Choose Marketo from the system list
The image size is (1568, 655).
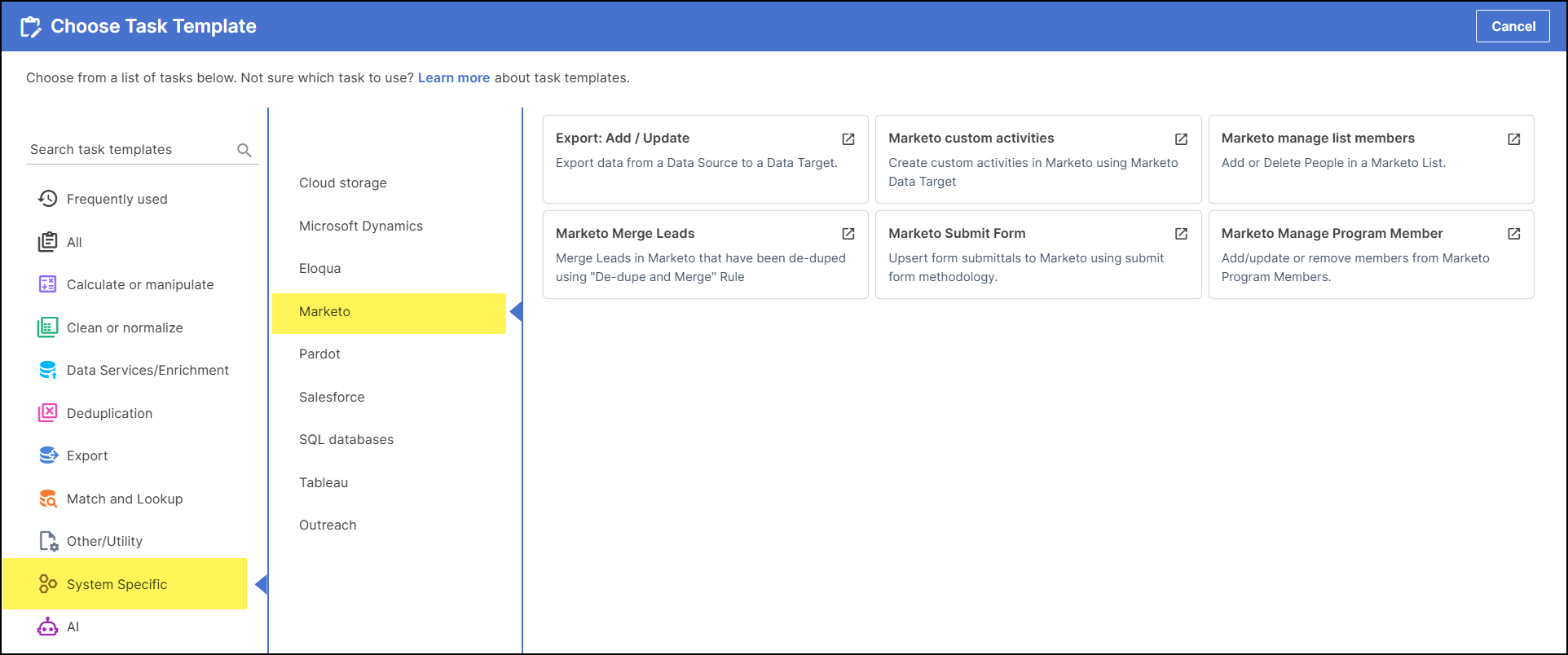click(390, 313)
